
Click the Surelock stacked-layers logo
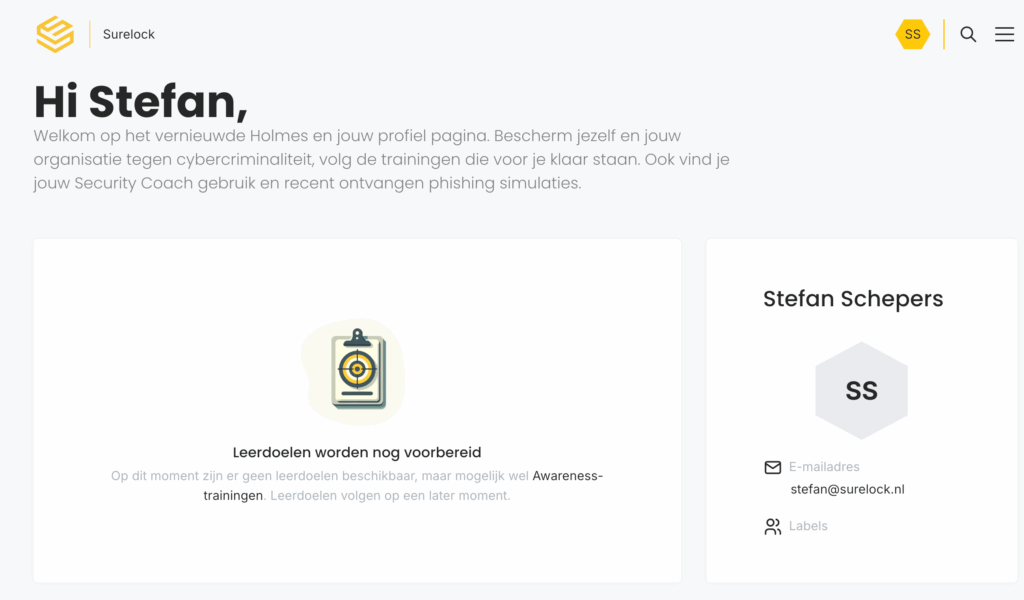pyautogui.click(x=55, y=34)
